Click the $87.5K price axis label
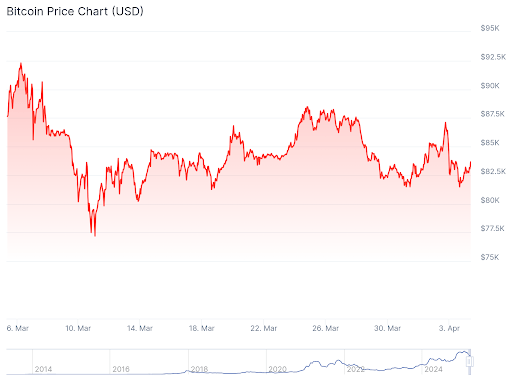 (x=493, y=114)
